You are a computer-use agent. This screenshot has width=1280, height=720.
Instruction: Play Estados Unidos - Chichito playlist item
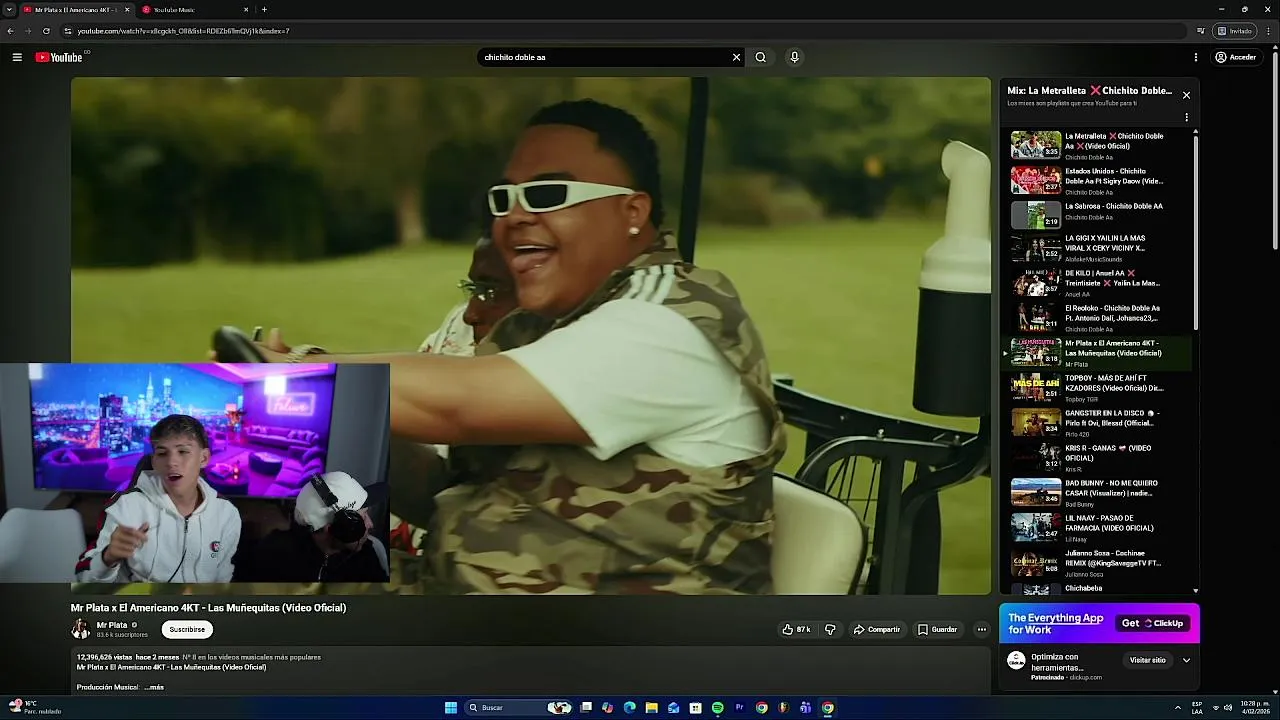click(1100, 180)
